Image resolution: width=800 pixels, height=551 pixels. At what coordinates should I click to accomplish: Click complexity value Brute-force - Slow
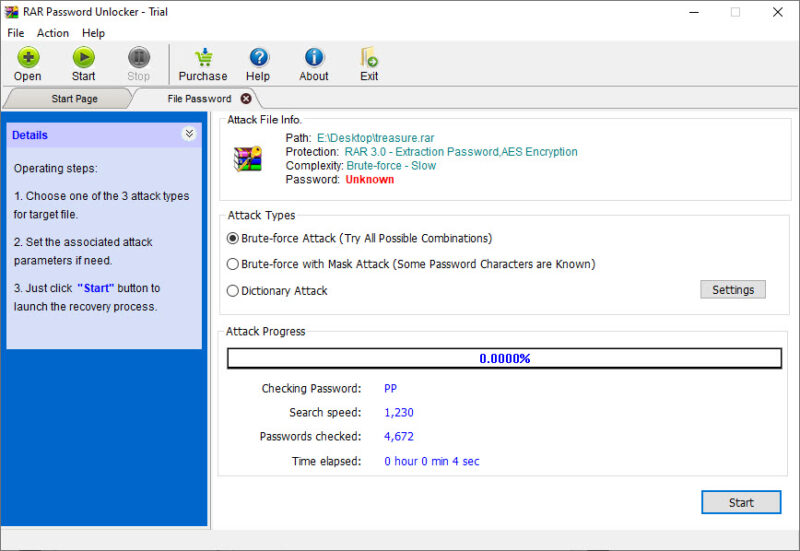[391, 165]
